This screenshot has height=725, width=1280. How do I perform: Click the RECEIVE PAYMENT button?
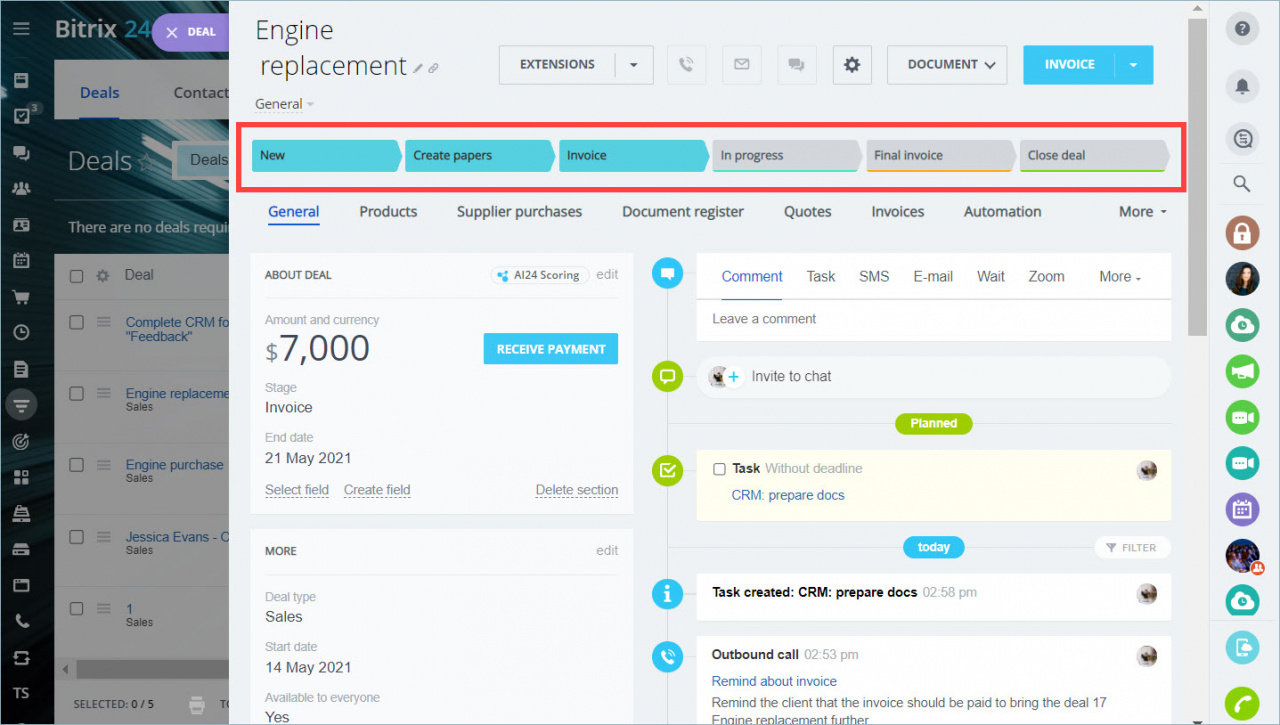pos(550,349)
